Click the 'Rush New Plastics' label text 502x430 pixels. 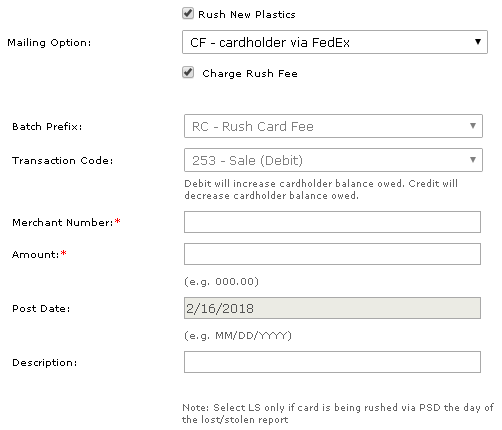click(247, 15)
